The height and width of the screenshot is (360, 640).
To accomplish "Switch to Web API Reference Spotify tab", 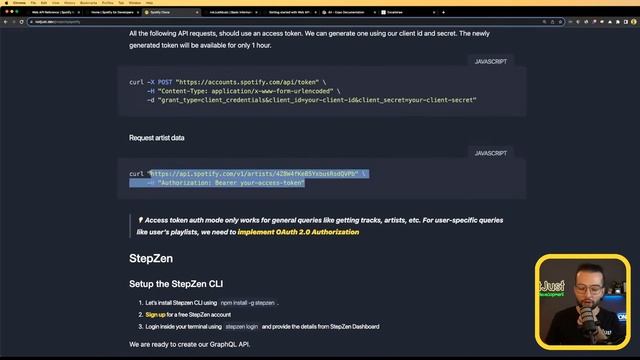I will [52, 12].
